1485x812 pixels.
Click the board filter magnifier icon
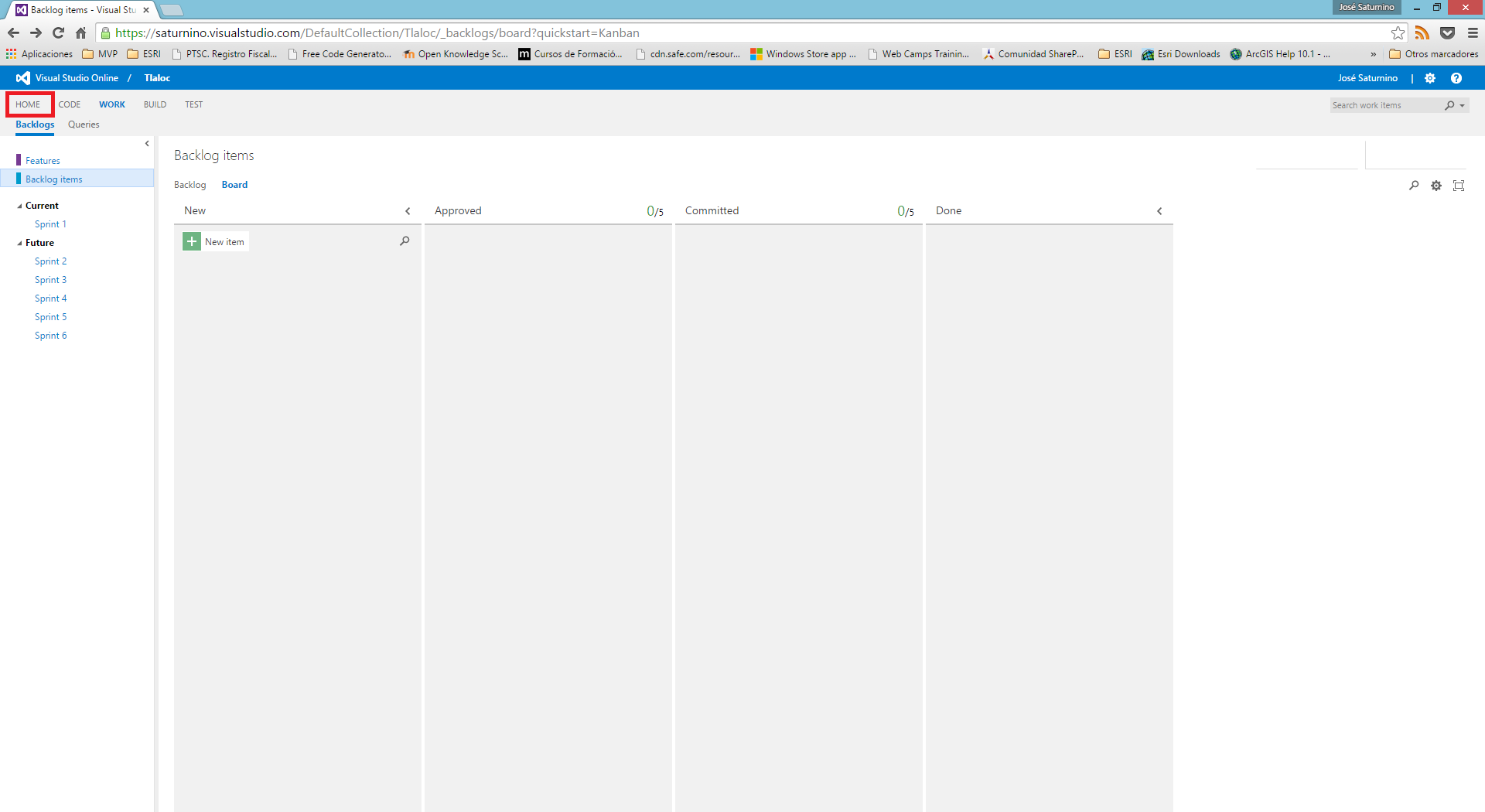[x=1414, y=186]
